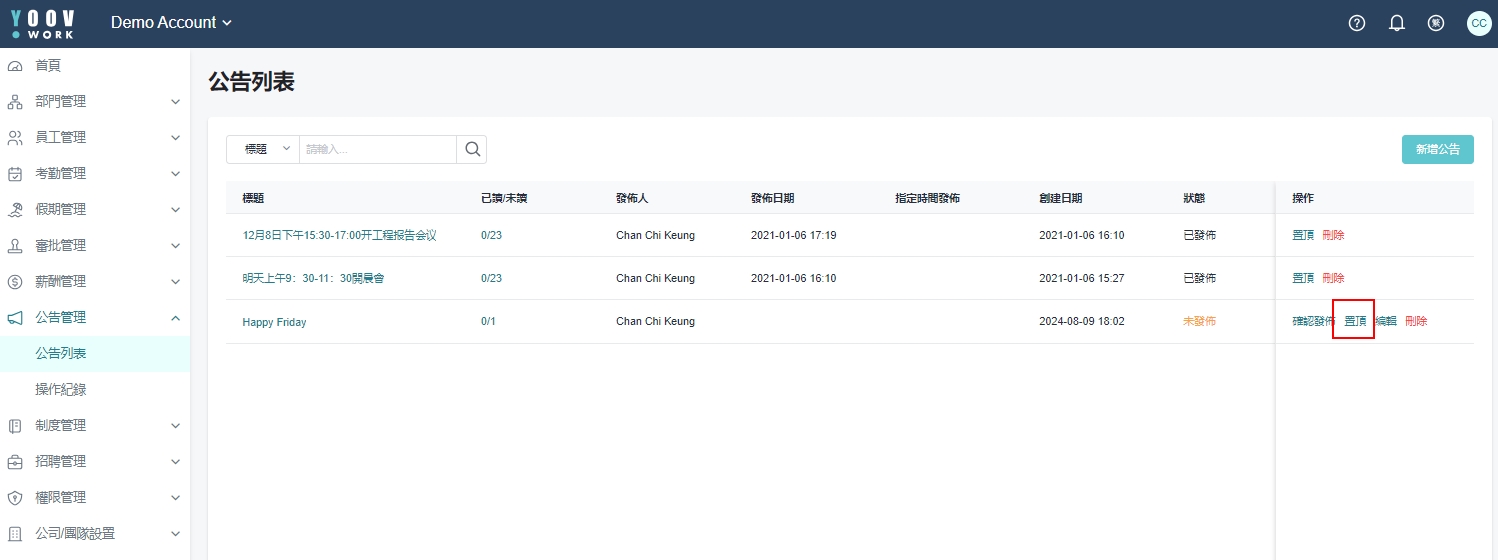Click the search text input field

click(377, 149)
